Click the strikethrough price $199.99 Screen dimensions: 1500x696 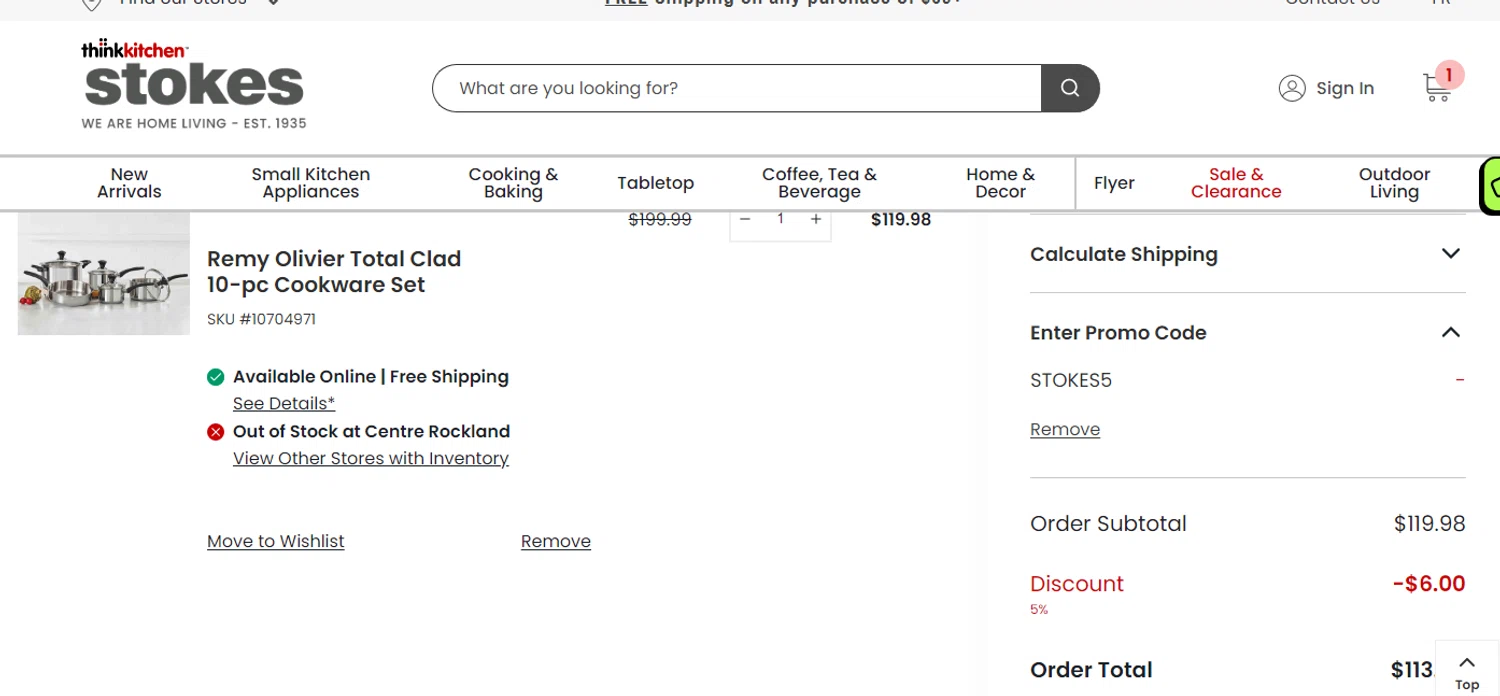(660, 219)
